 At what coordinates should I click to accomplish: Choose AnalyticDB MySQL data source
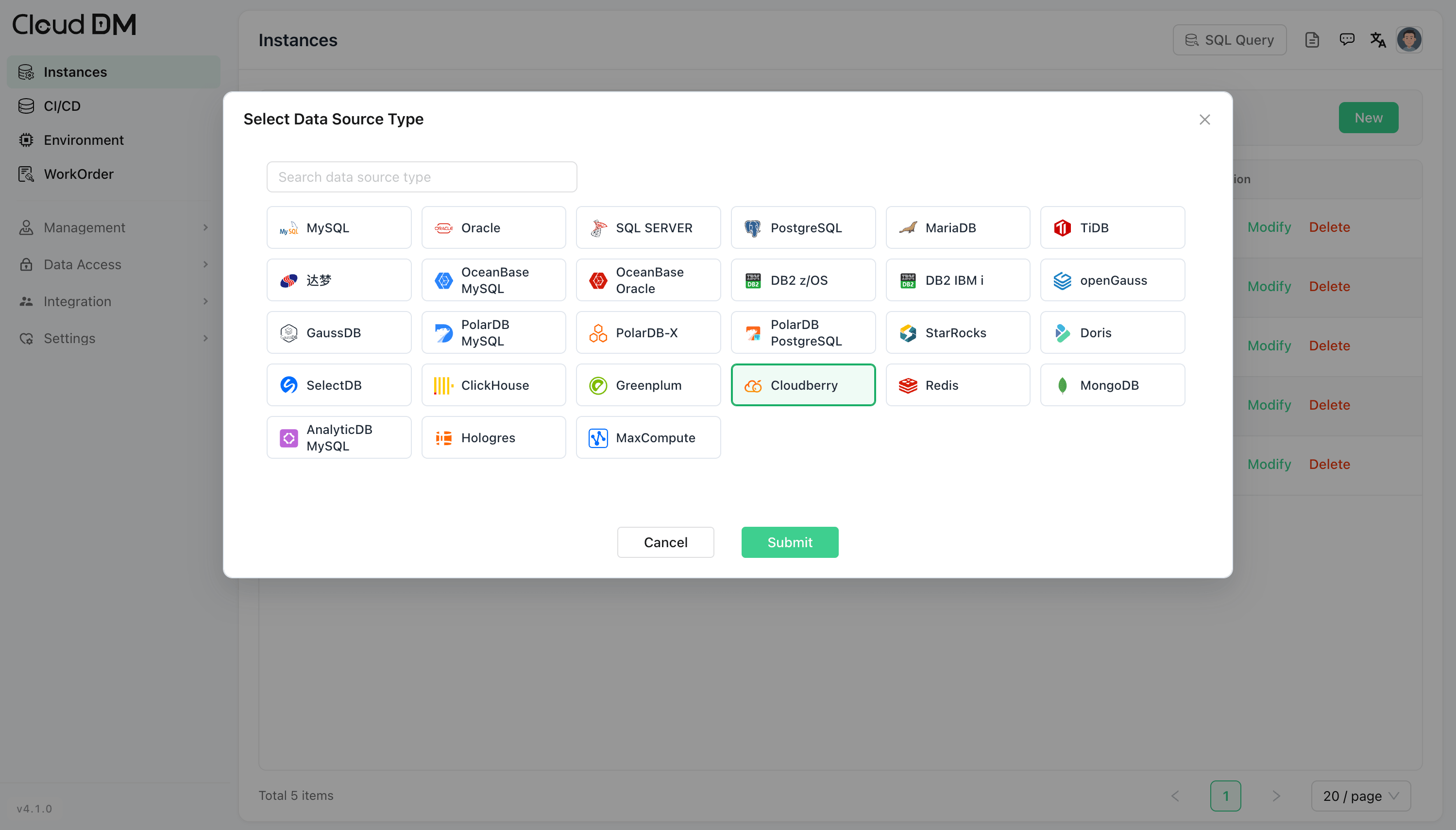(x=339, y=437)
